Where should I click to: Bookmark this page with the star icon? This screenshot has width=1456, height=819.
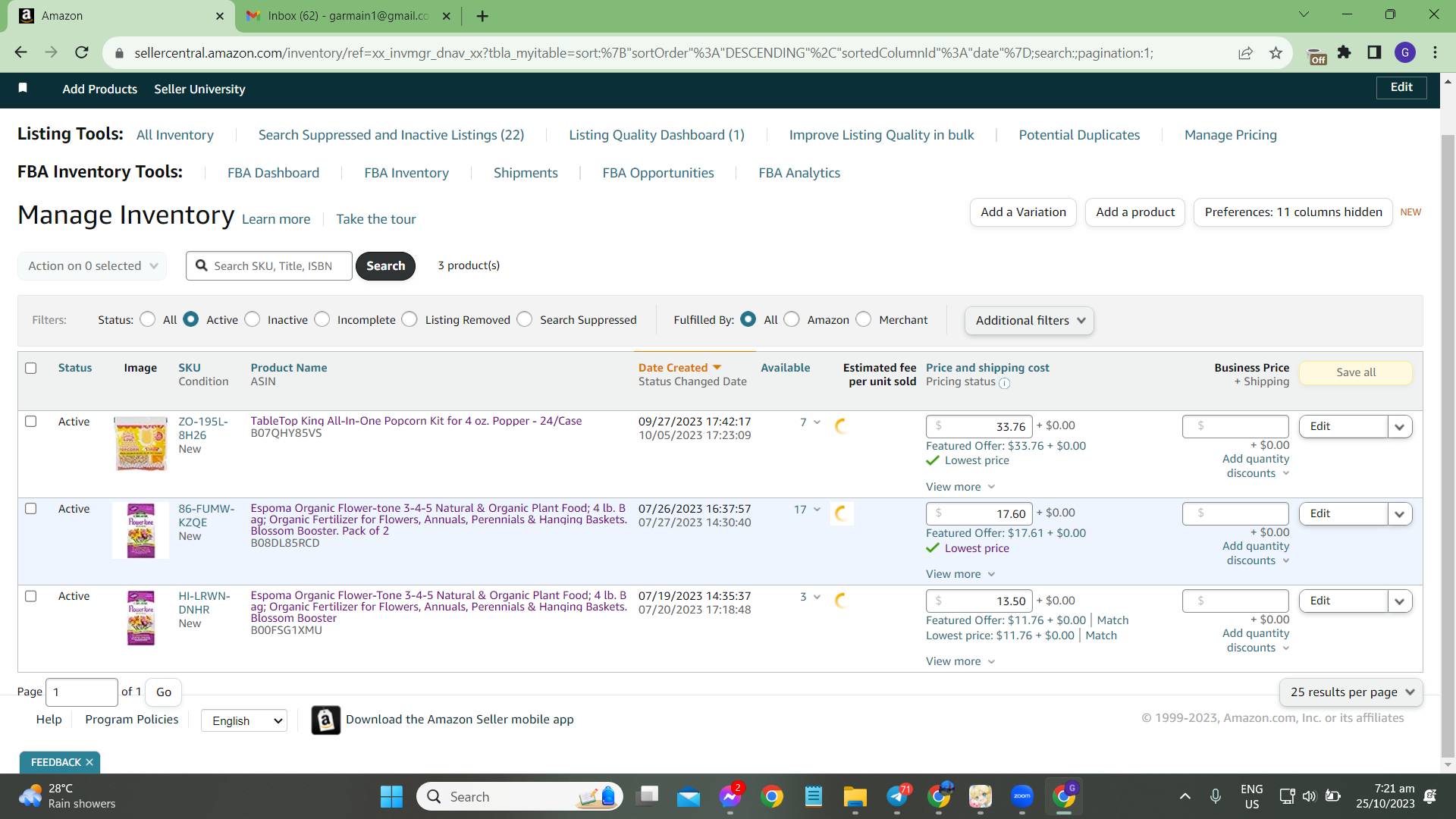(x=1276, y=52)
